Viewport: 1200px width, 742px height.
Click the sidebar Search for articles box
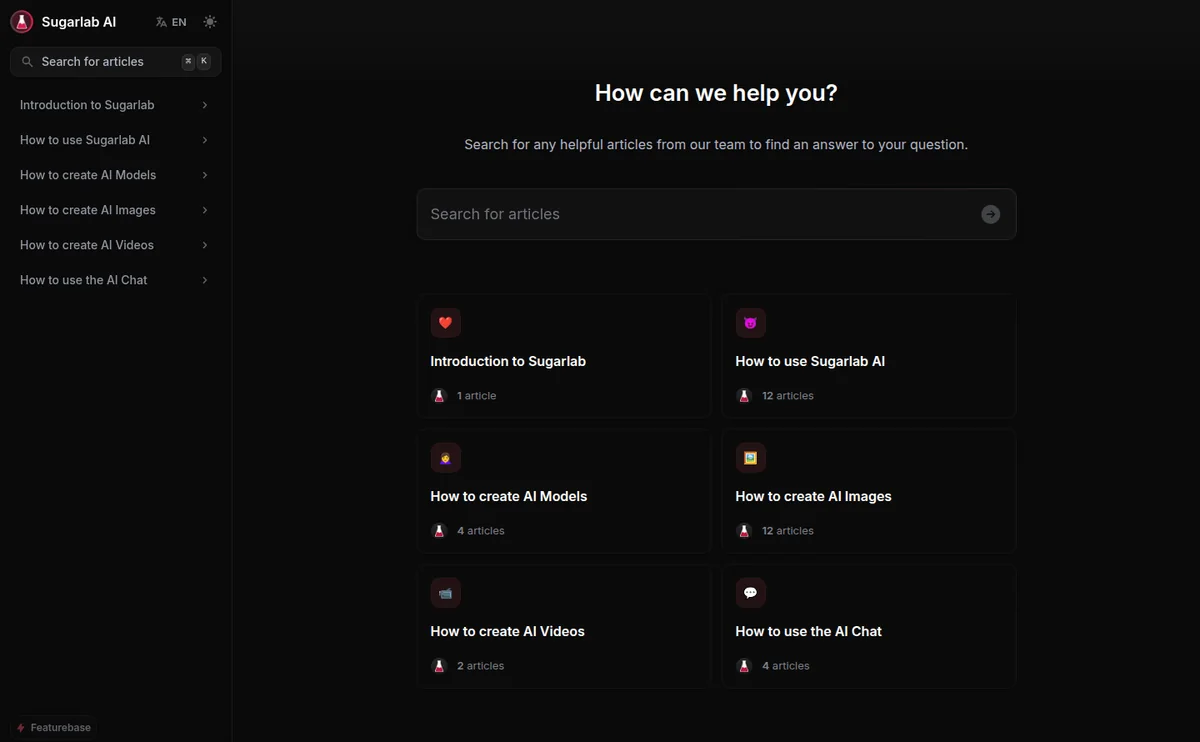pos(116,62)
